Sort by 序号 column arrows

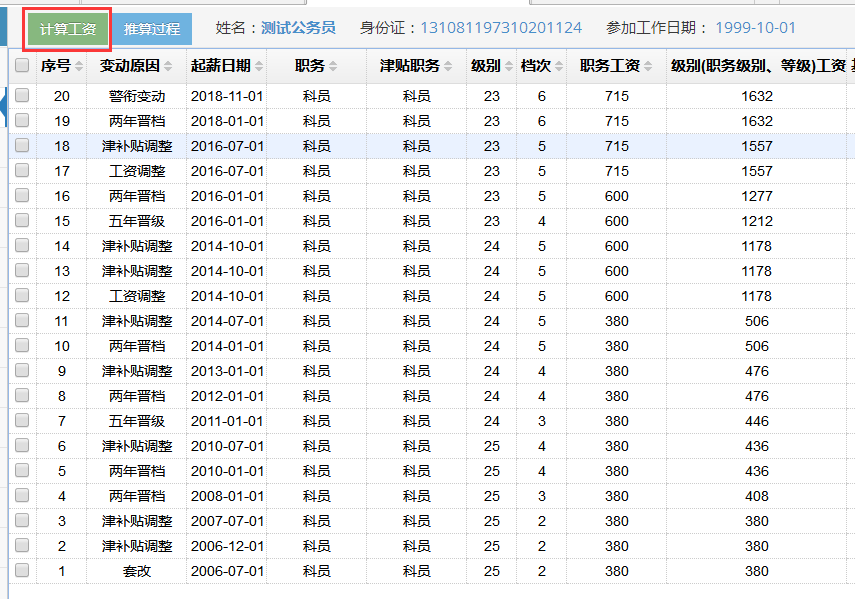pos(79,66)
